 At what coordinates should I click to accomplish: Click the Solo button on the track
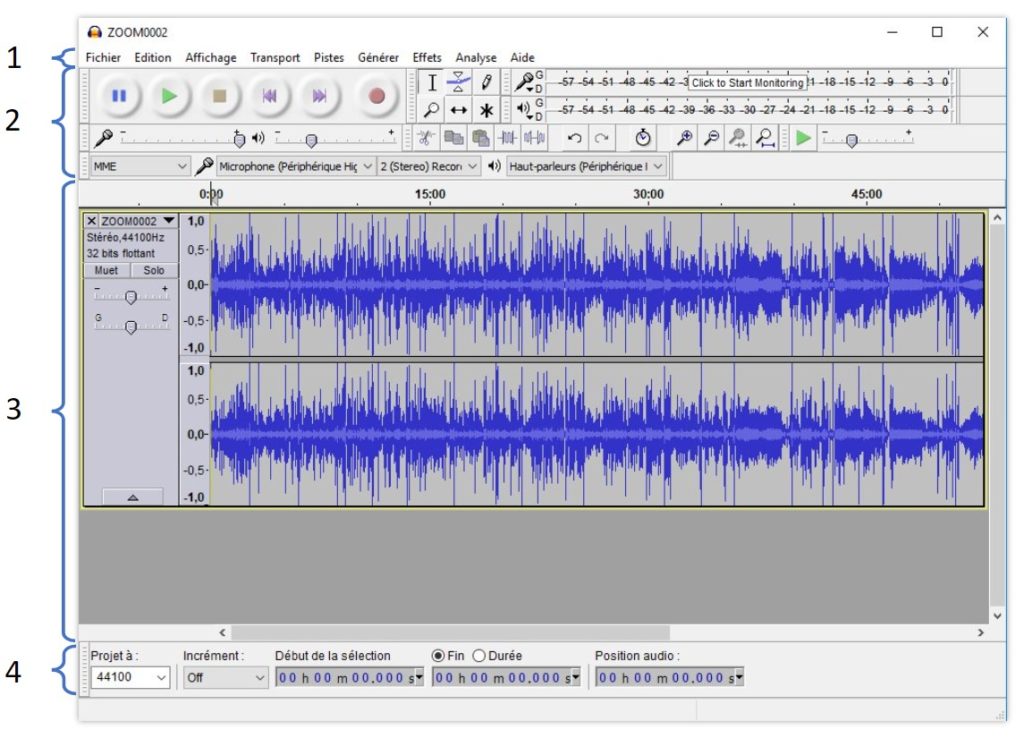point(154,270)
